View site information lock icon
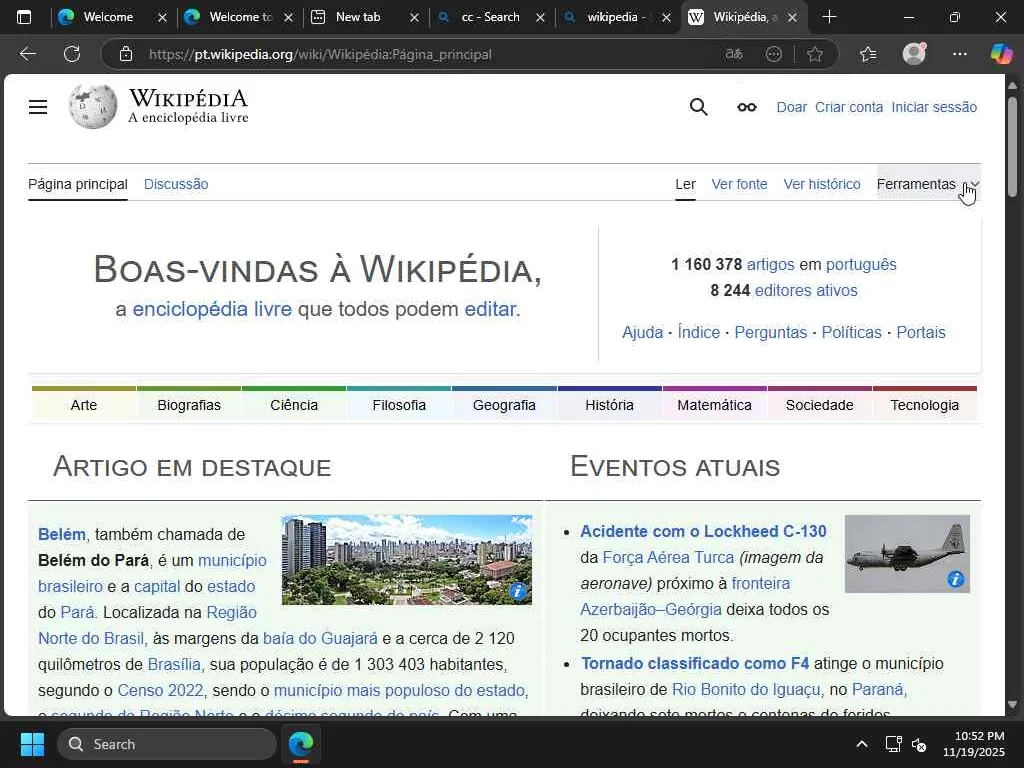 (126, 54)
